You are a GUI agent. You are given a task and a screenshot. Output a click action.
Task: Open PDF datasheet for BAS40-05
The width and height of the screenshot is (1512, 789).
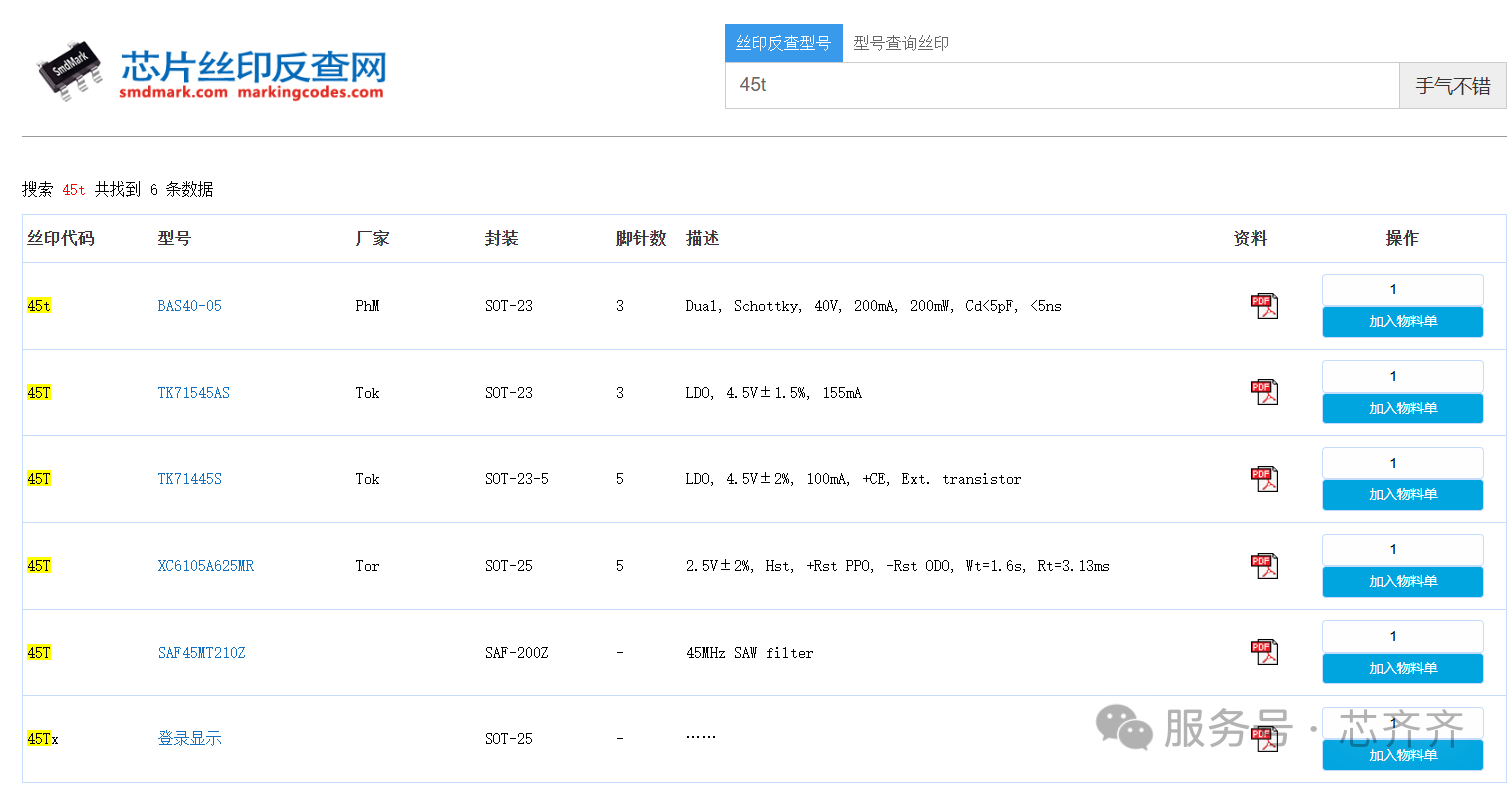1264,306
